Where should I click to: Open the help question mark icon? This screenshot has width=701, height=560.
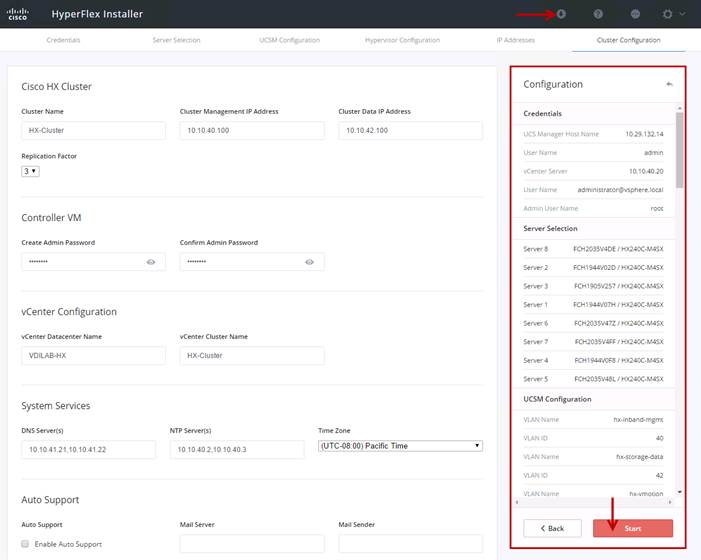coord(598,14)
